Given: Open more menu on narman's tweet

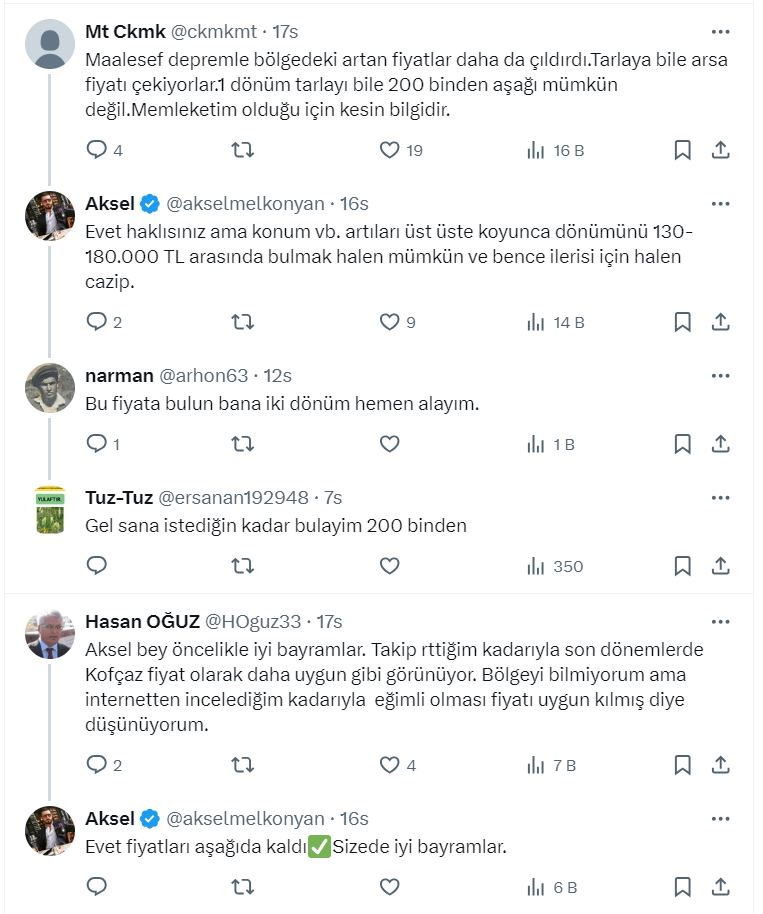Looking at the screenshot, I should (720, 376).
